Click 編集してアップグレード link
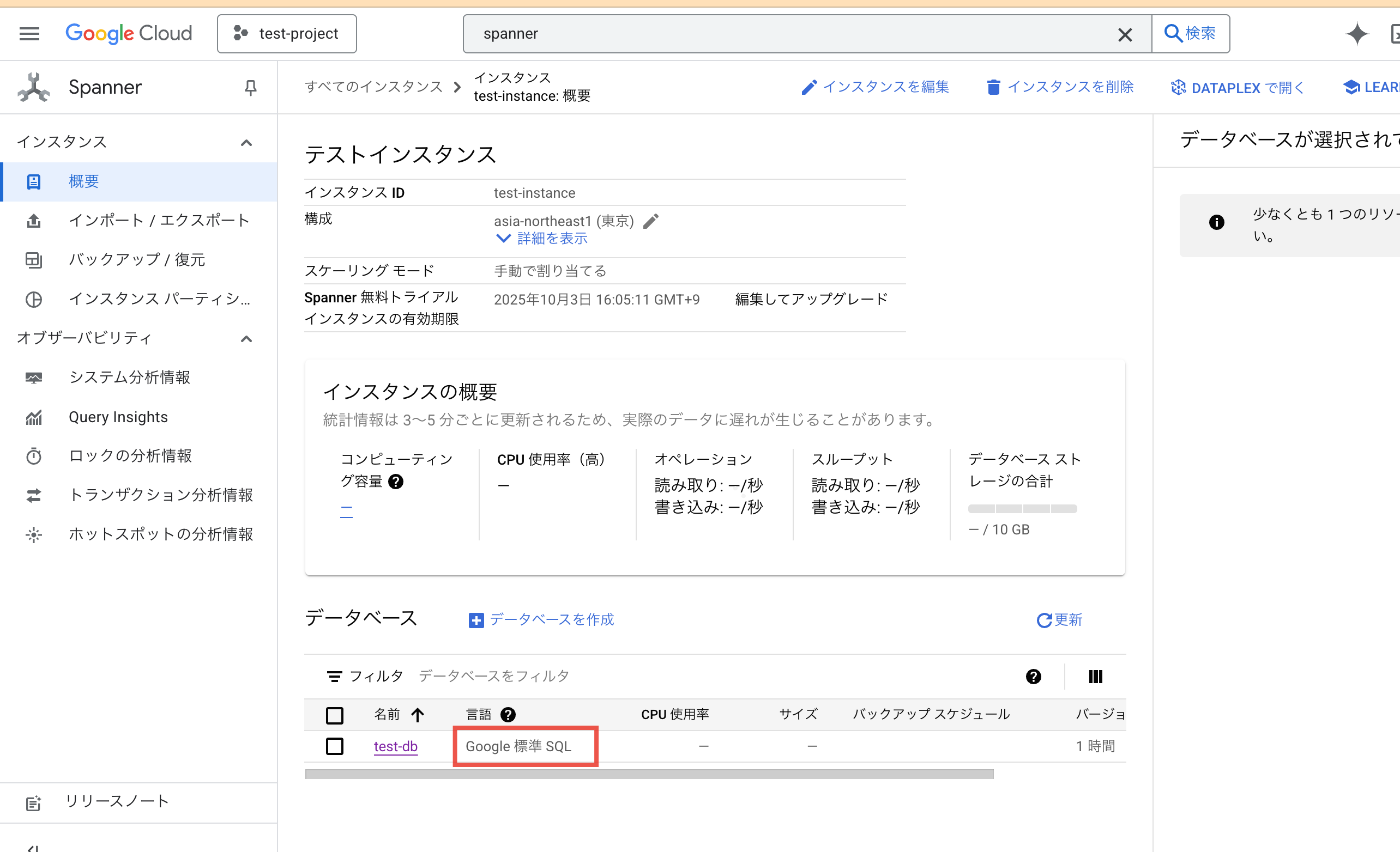 click(x=812, y=299)
